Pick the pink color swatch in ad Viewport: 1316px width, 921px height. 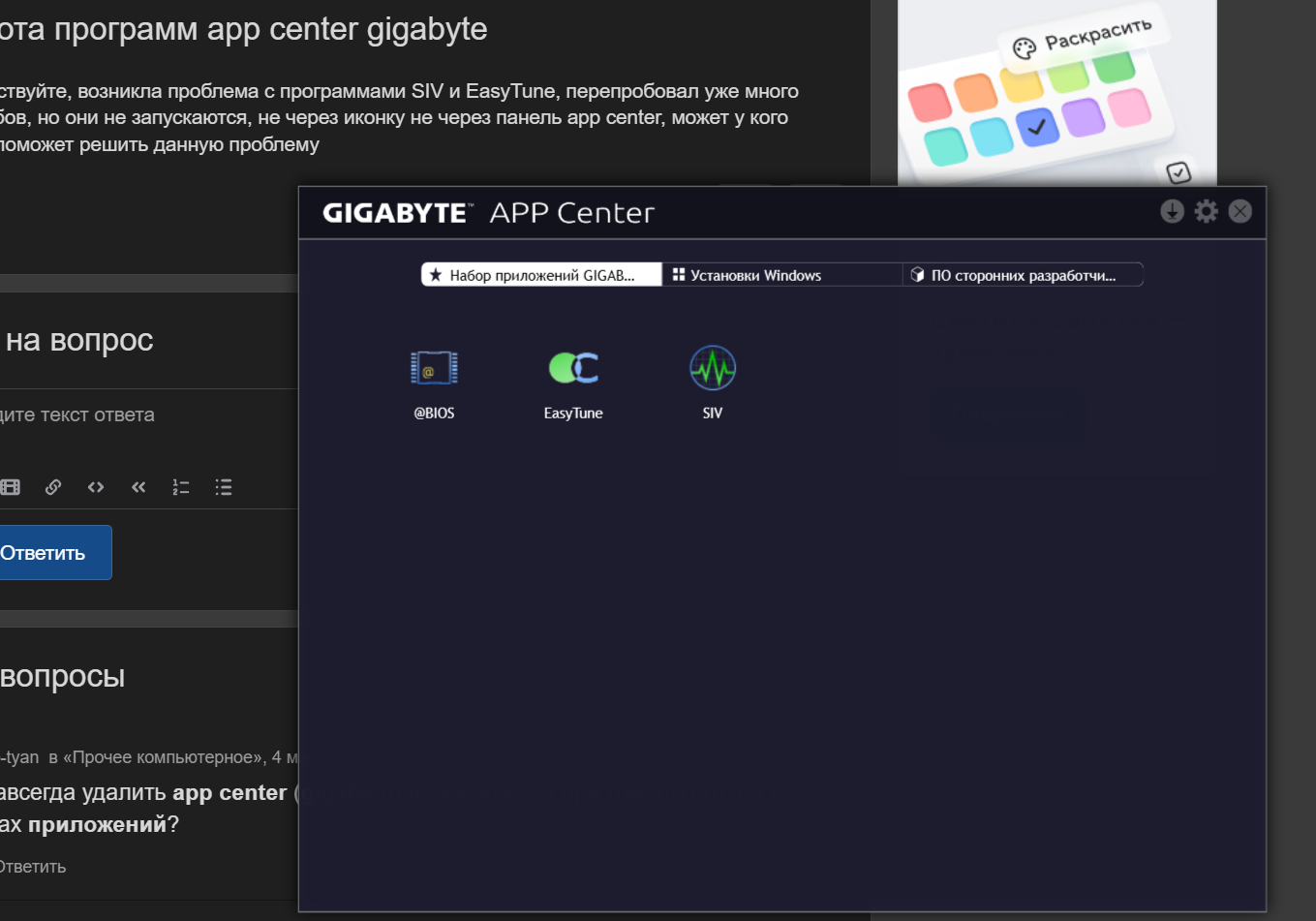point(1128,107)
